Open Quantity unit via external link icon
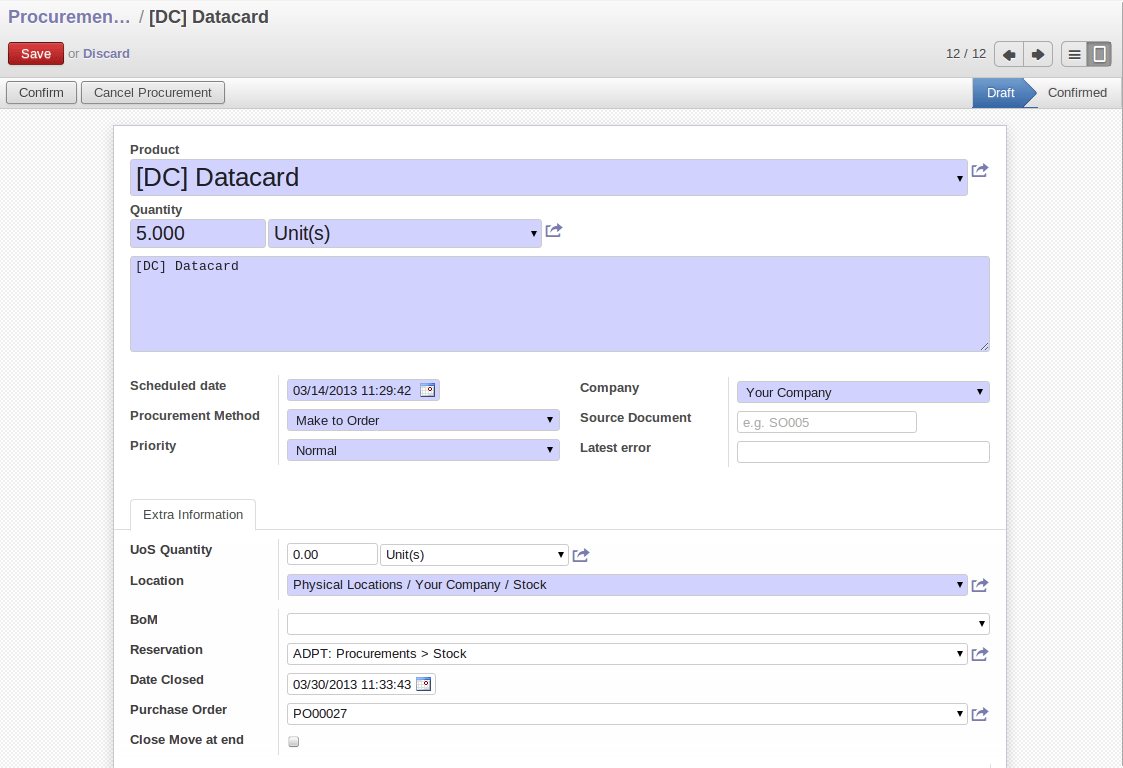 pos(553,230)
